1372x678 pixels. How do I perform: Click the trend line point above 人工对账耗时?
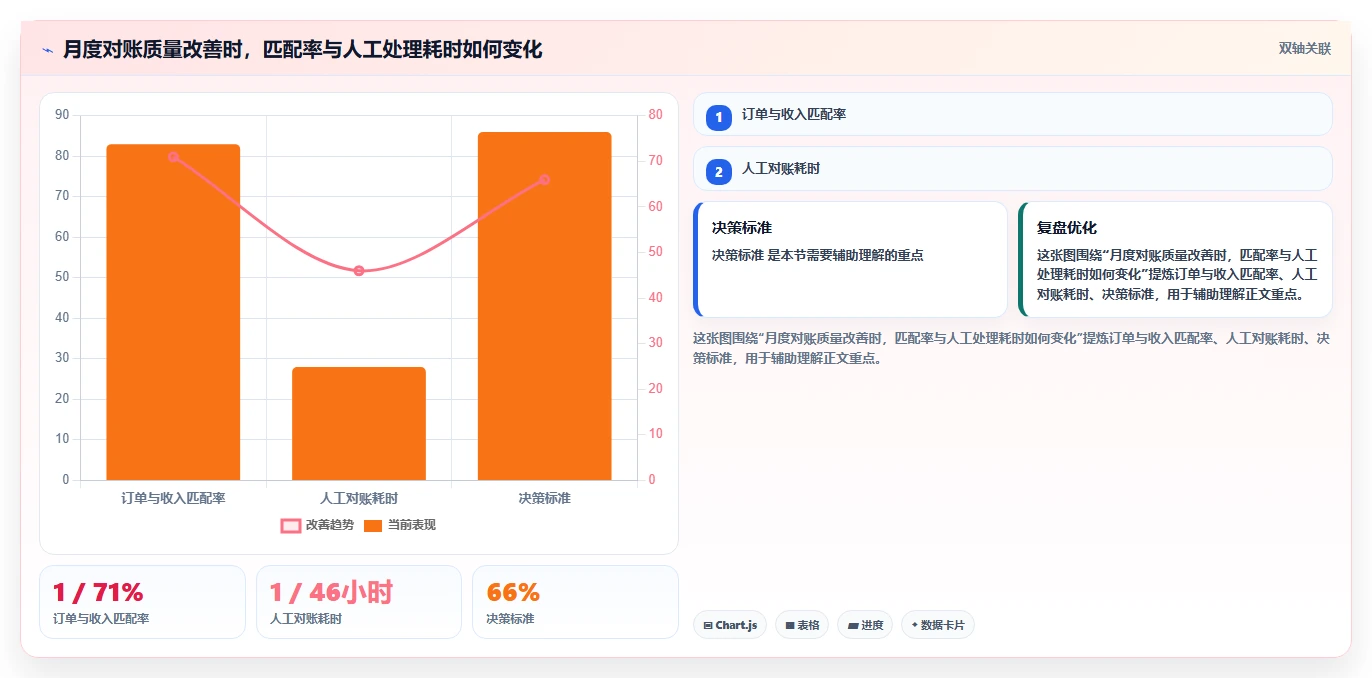359,271
